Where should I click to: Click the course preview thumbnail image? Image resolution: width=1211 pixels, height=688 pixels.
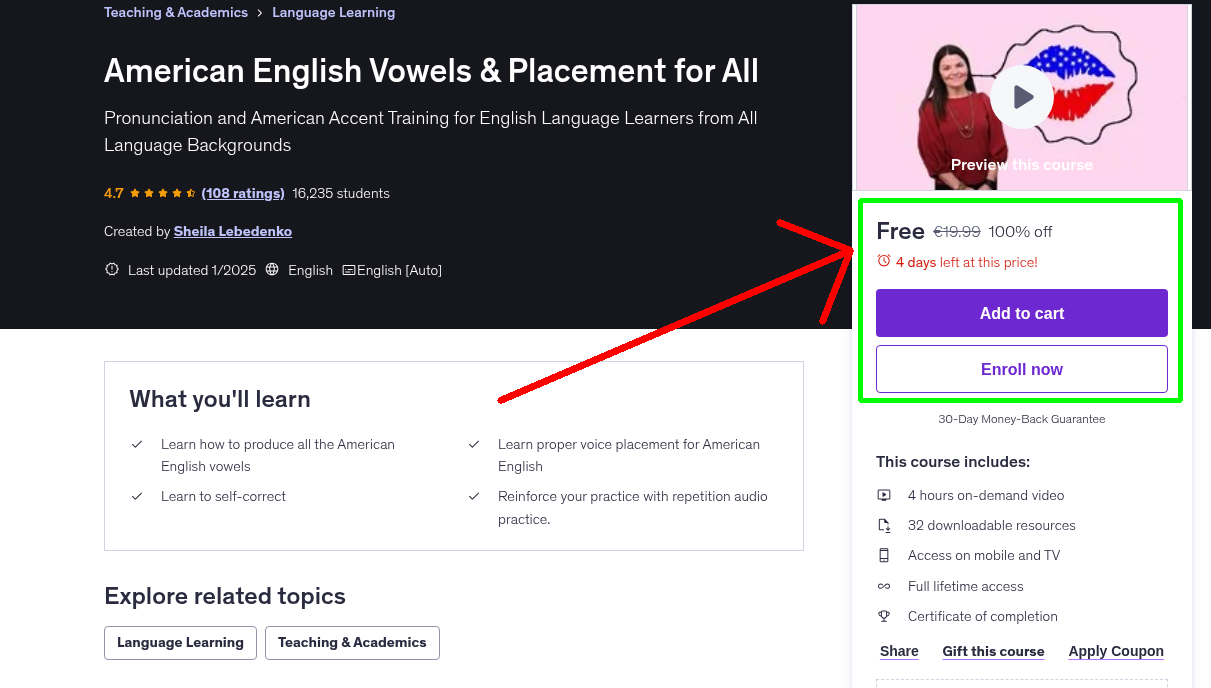[x=1022, y=97]
